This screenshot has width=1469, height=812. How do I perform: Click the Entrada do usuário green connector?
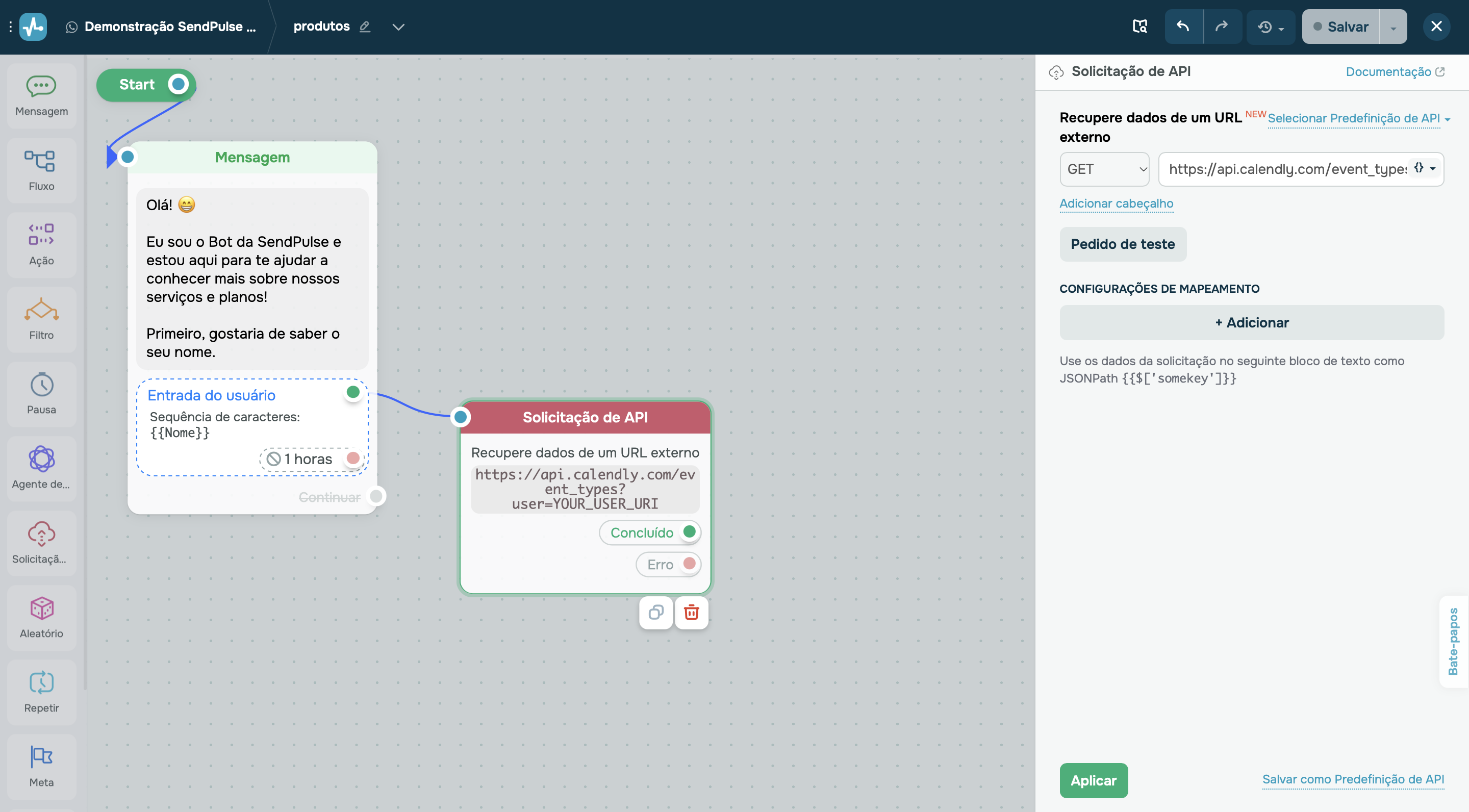(353, 392)
